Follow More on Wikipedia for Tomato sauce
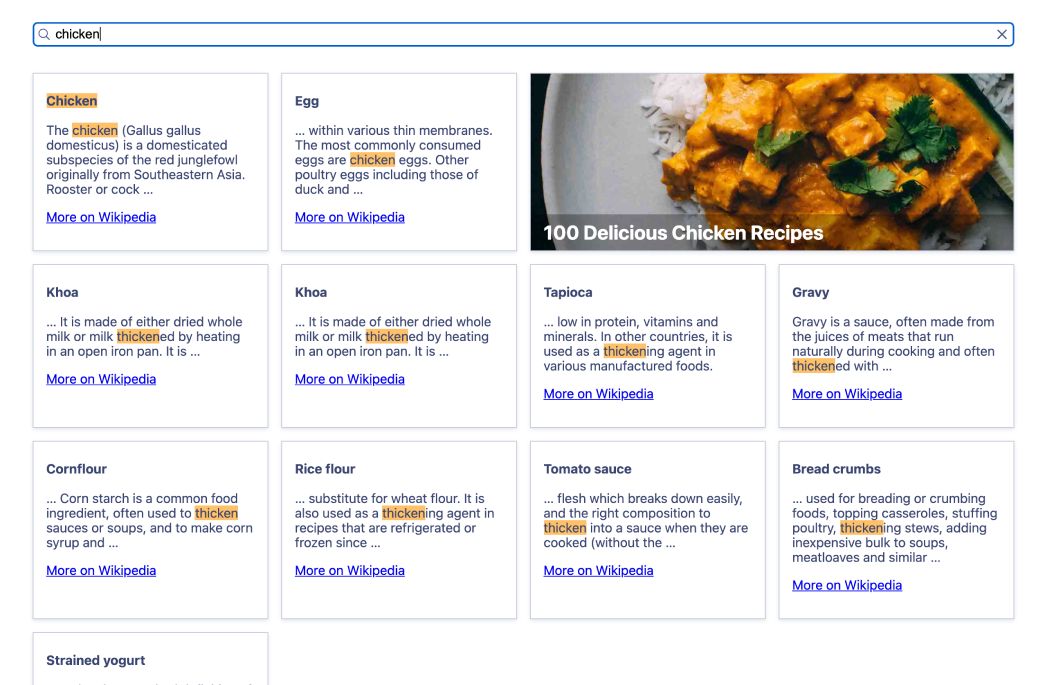Image resolution: width=1045 pixels, height=685 pixels. click(x=598, y=570)
